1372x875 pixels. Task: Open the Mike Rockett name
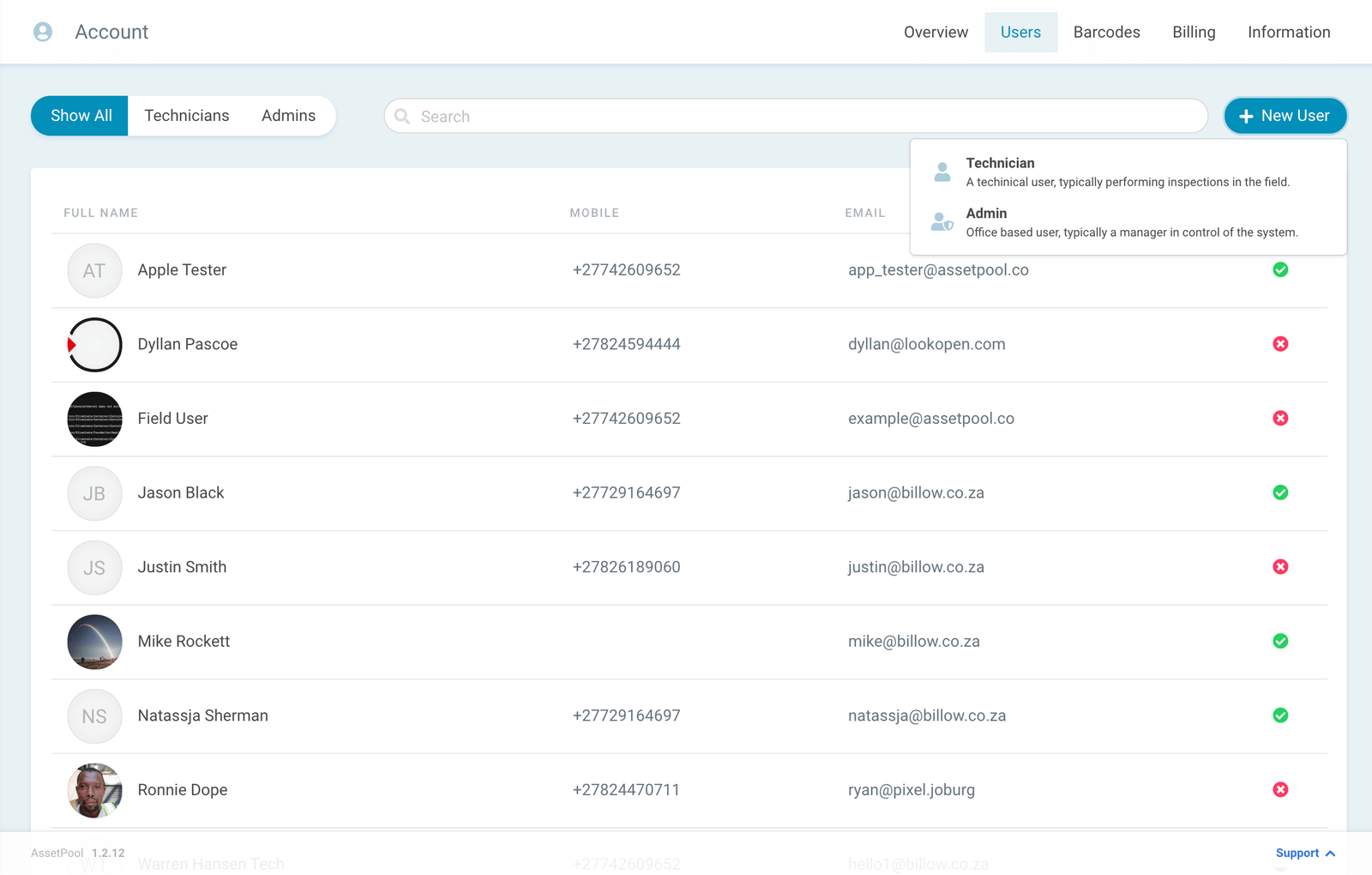tap(184, 642)
